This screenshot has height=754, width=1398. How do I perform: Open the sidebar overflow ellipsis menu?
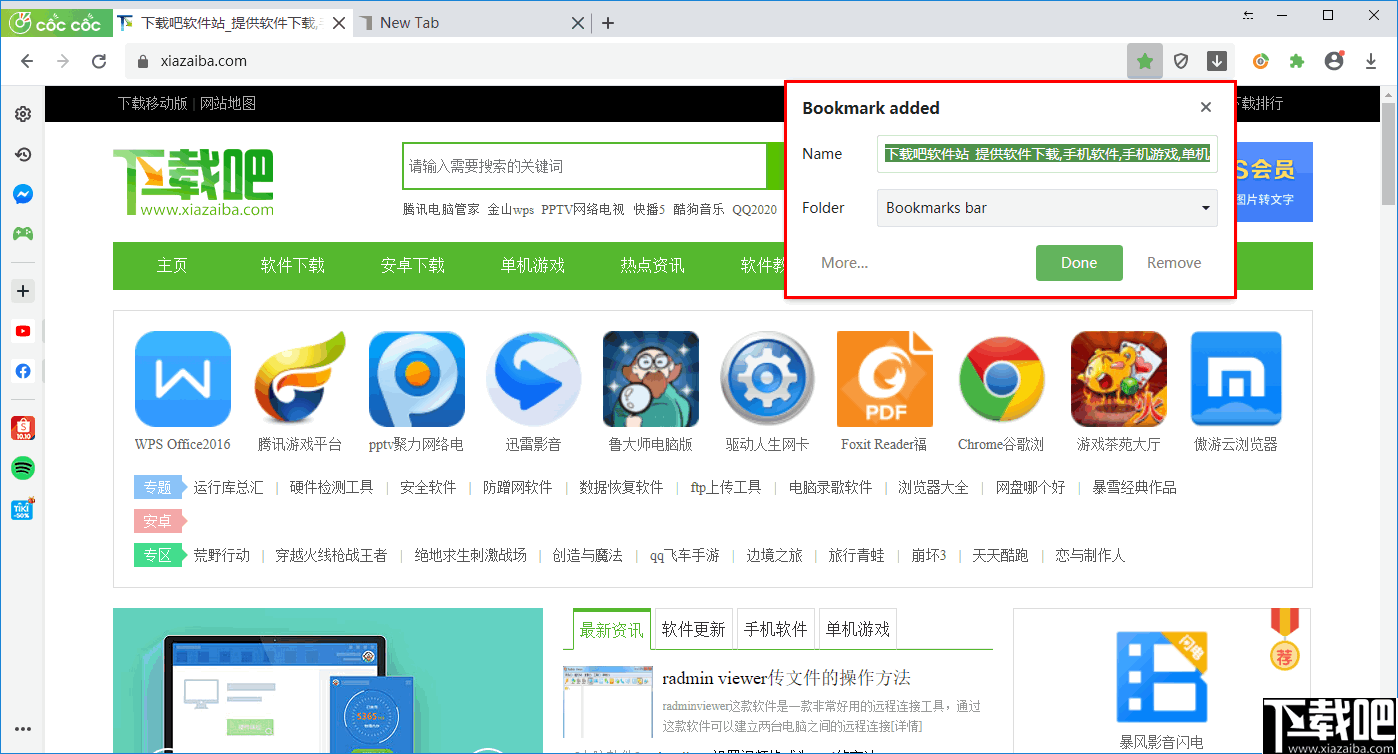[22, 728]
